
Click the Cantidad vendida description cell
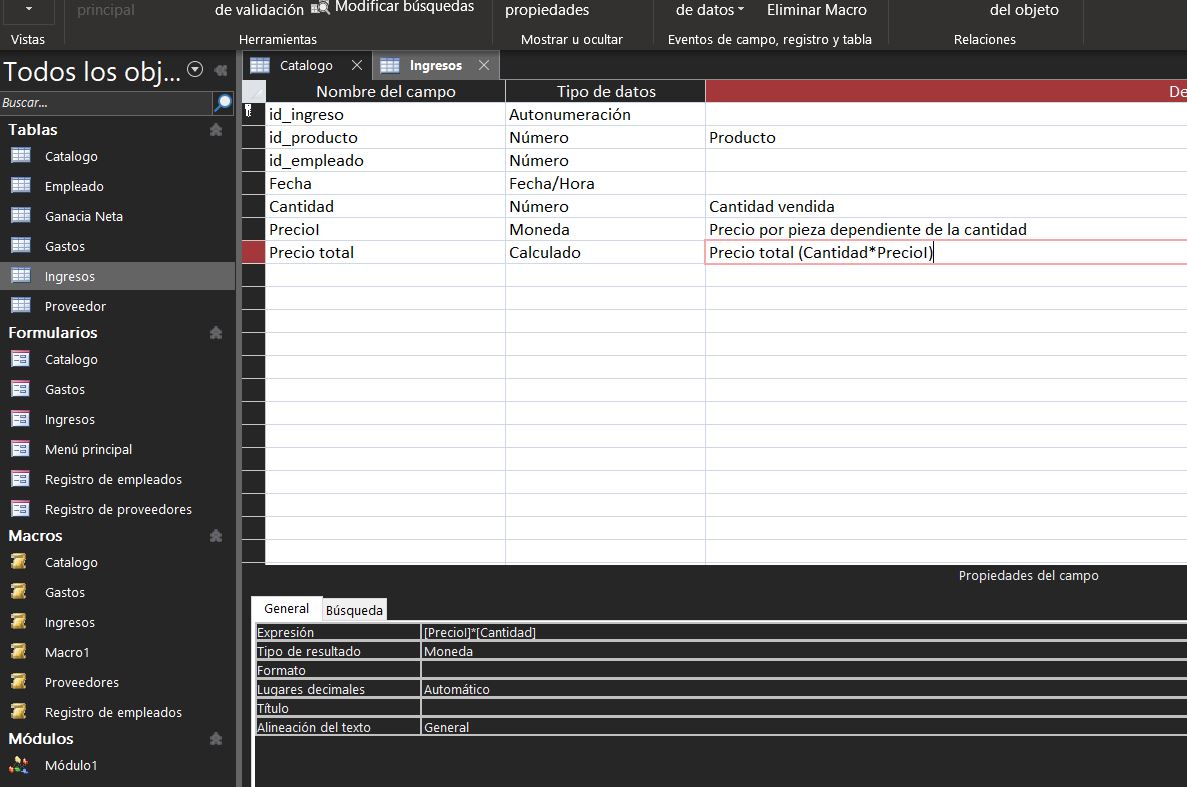click(x=946, y=206)
